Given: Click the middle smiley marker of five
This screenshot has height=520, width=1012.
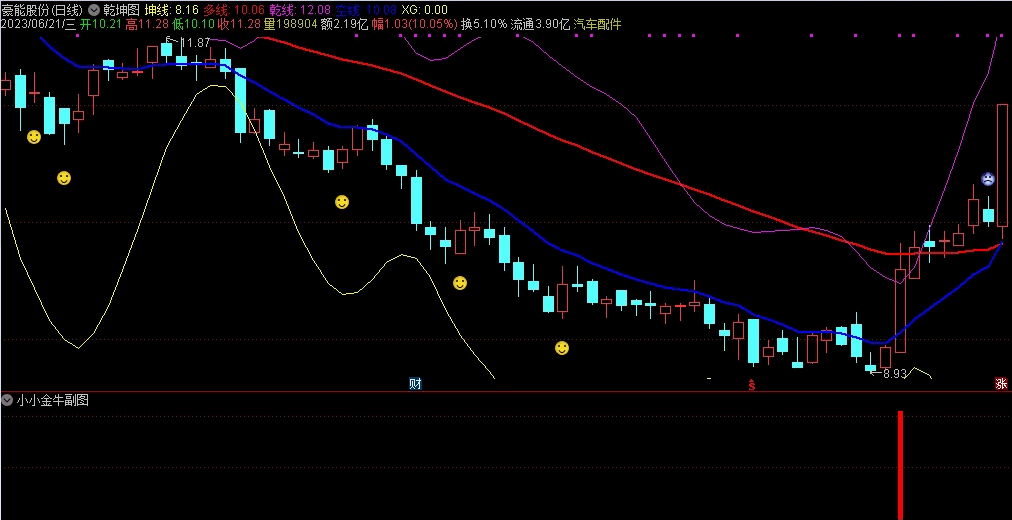Looking at the screenshot, I should 342,202.
